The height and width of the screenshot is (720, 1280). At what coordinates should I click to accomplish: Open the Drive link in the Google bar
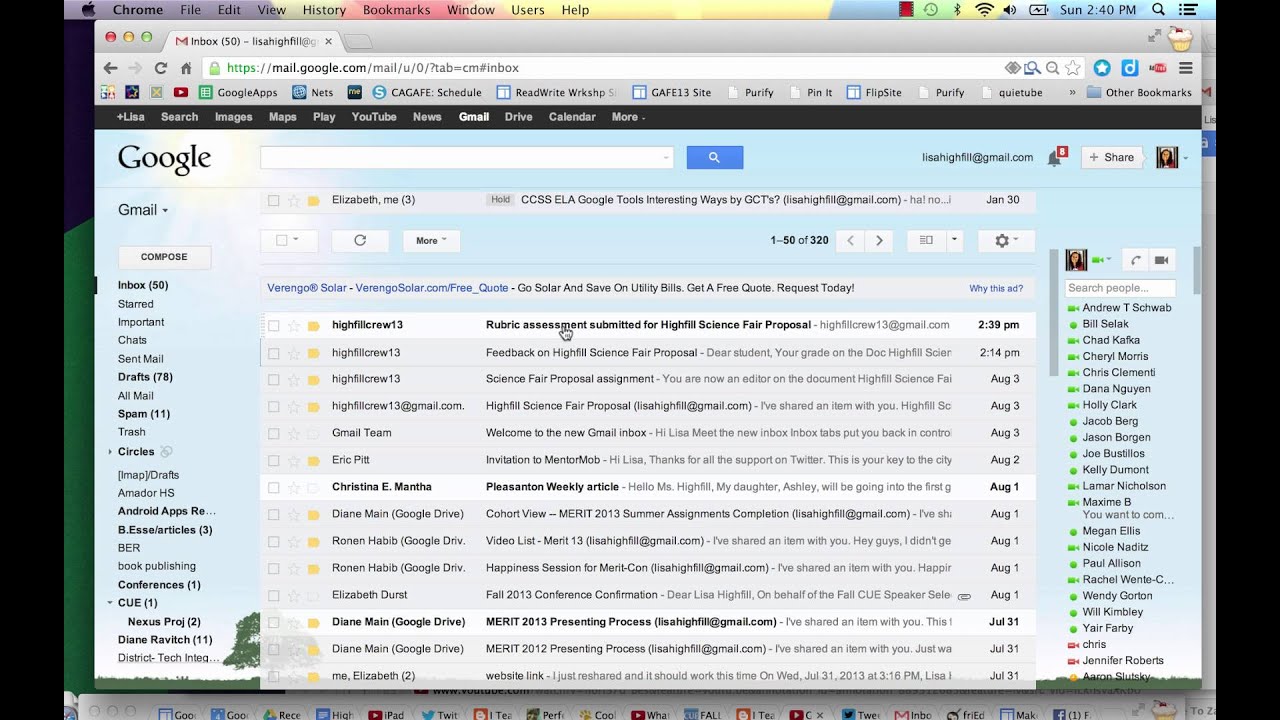pyautogui.click(x=518, y=117)
